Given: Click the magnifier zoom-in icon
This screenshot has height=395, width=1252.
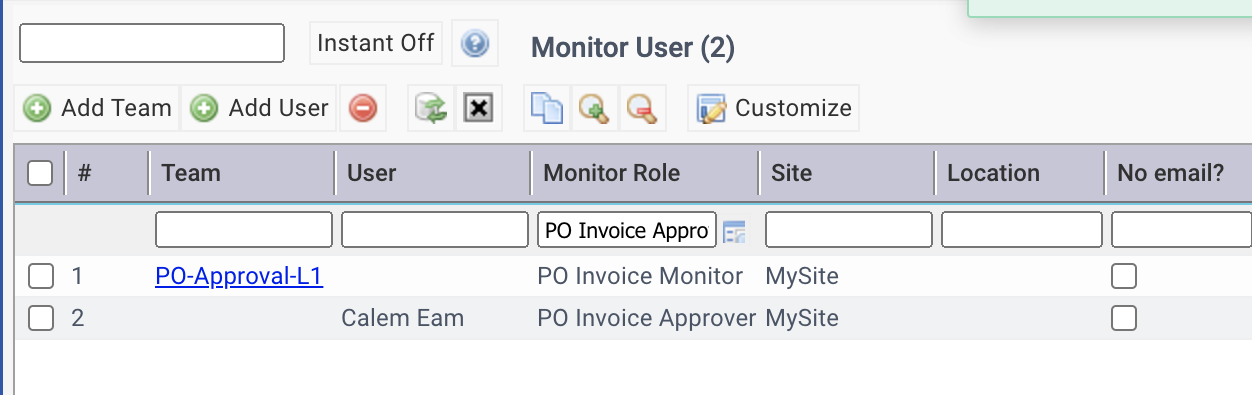Looking at the screenshot, I should 594,108.
